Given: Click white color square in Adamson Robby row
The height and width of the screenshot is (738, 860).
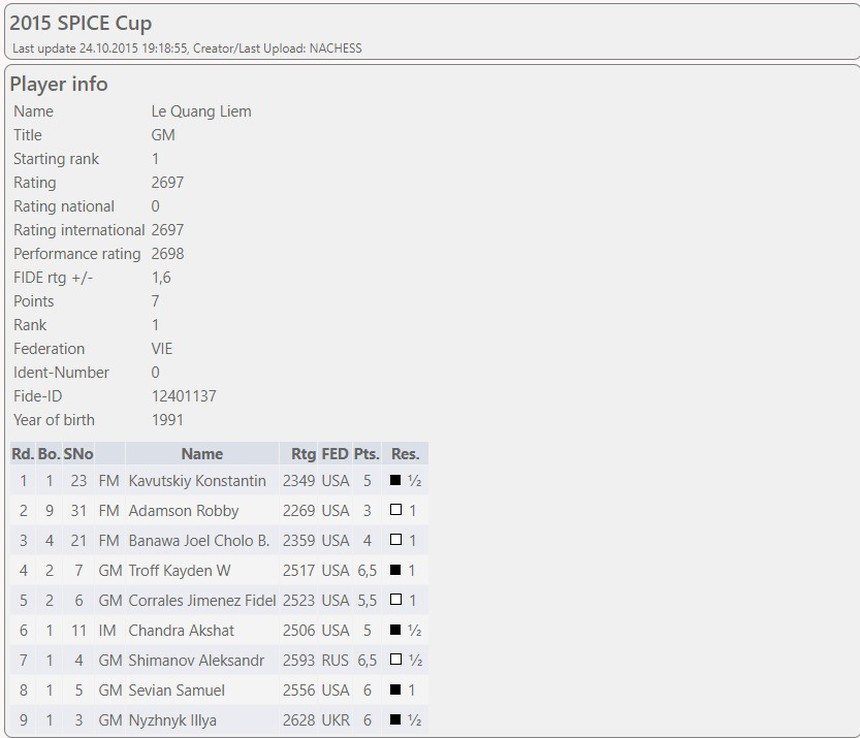Looking at the screenshot, I should coord(395,511).
